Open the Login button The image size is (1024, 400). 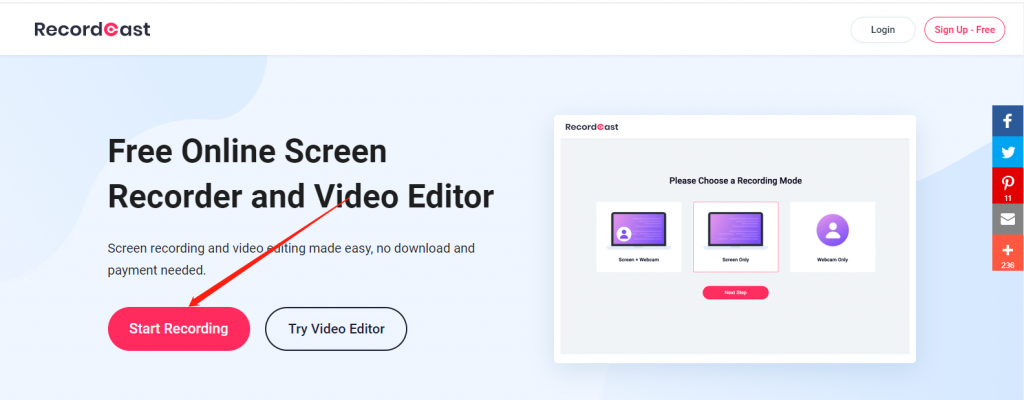[883, 29]
